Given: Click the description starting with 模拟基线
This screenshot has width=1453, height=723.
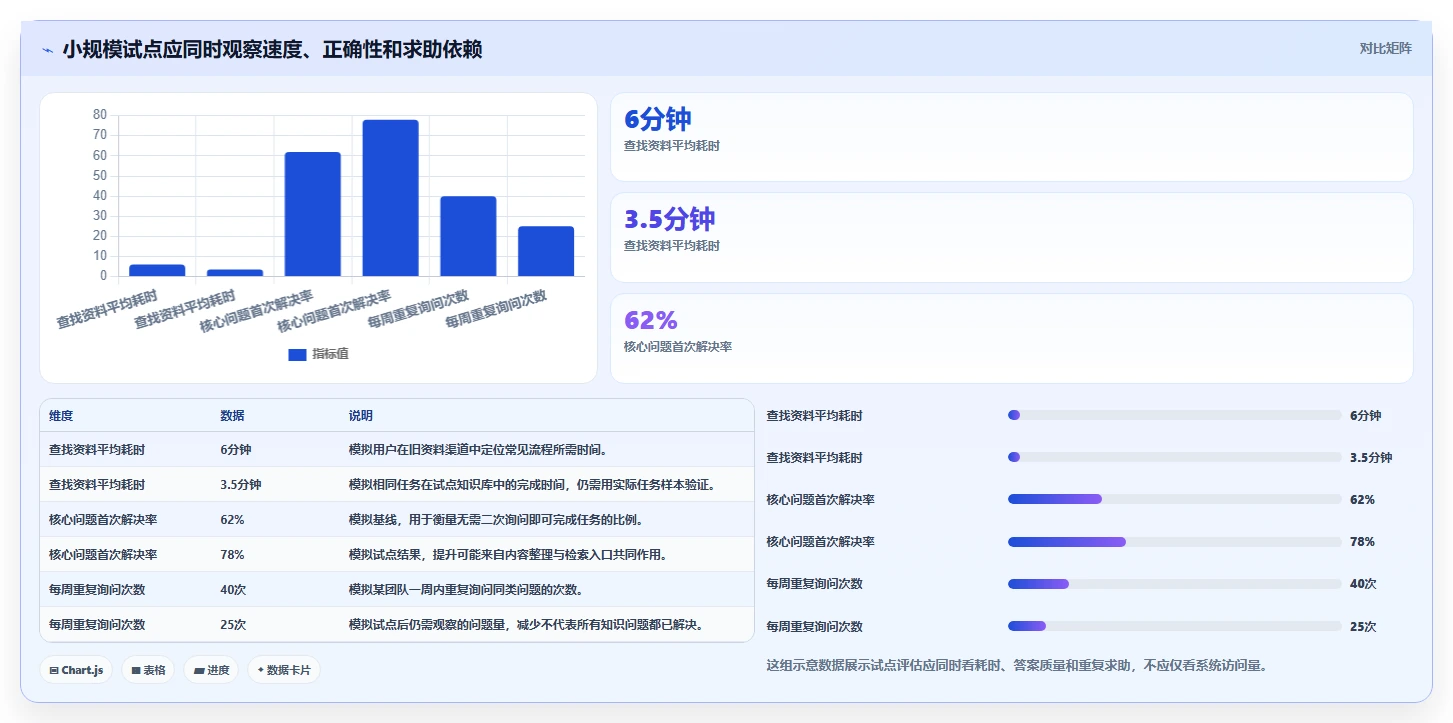Looking at the screenshot, I should pos(497,520).
